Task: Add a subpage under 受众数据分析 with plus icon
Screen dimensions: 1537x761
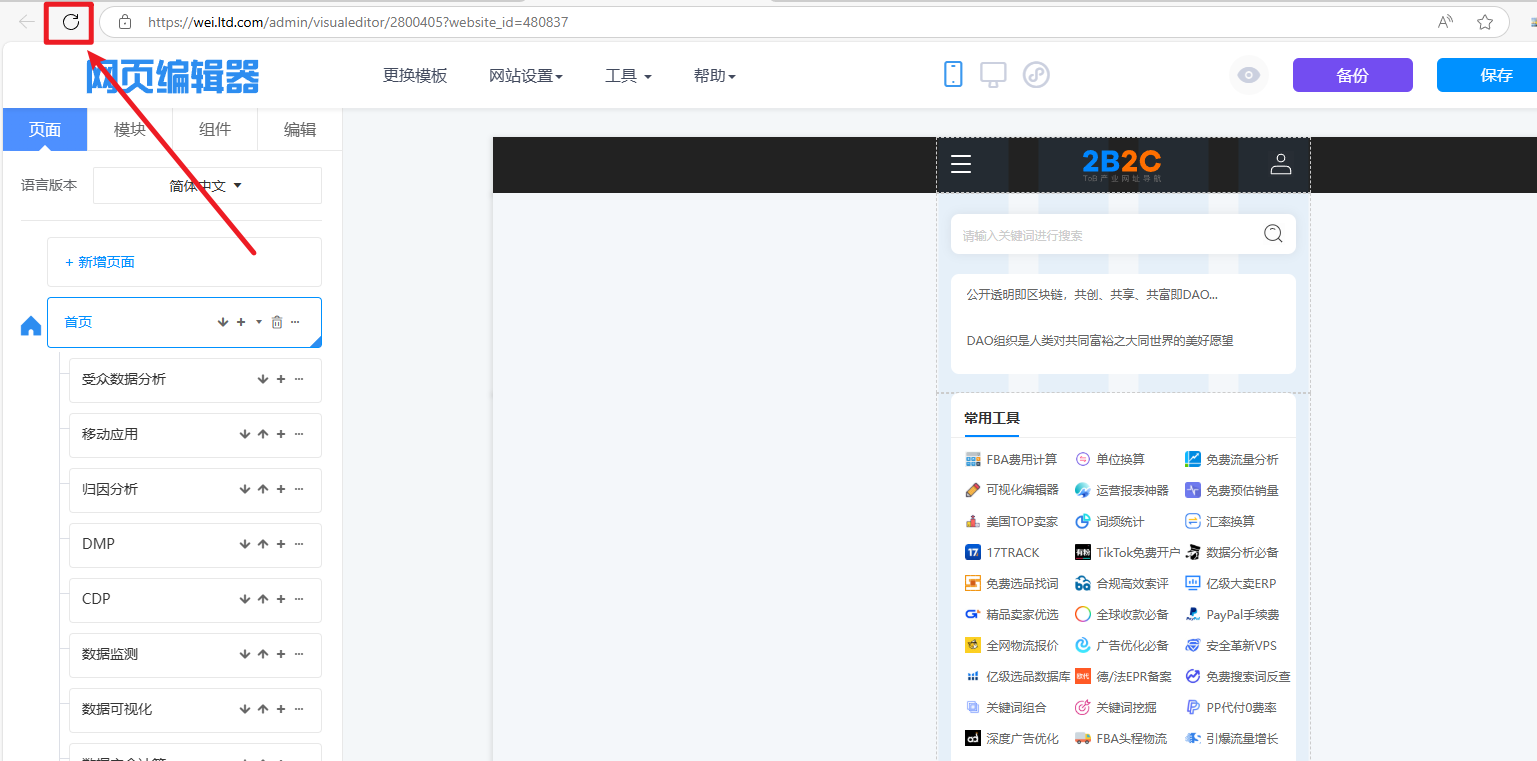Action: [x=281, y=379]
